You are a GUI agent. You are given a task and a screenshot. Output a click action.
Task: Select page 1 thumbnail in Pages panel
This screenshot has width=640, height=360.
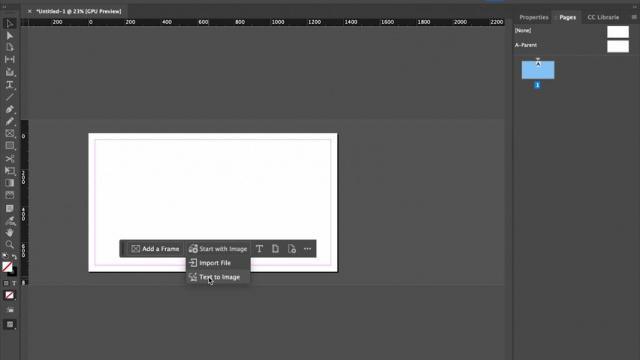click(538, 70)
